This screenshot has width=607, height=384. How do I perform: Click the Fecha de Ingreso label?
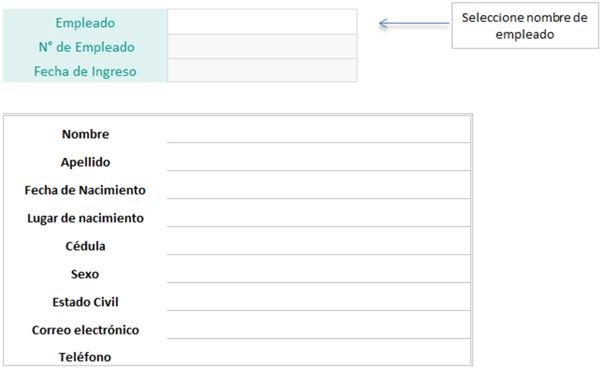[x=85, y=72]
